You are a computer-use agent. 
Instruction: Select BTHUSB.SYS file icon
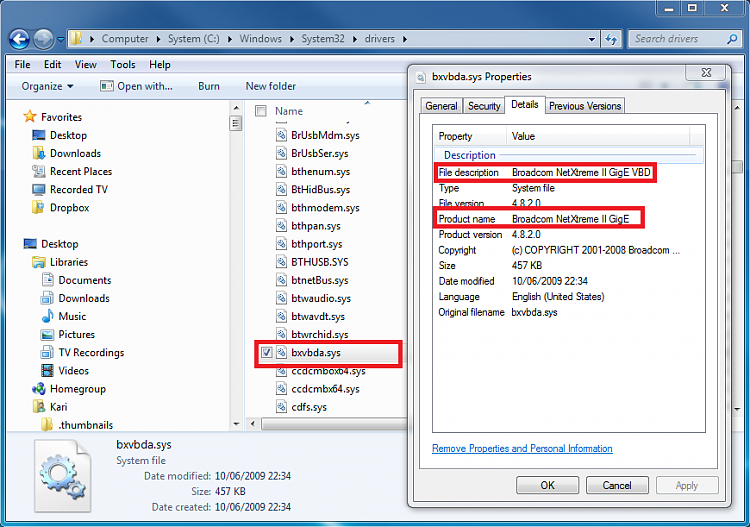coord(281,262)
